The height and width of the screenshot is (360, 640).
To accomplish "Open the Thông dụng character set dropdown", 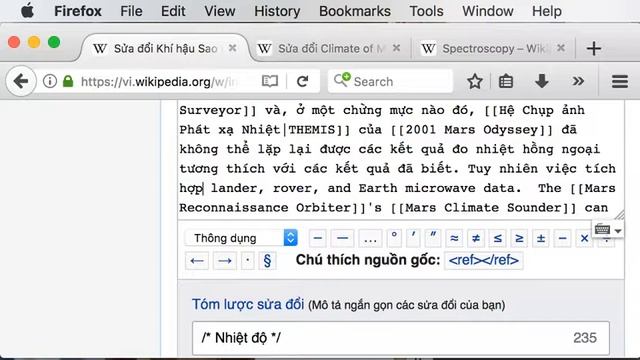I will pos(241,238).
